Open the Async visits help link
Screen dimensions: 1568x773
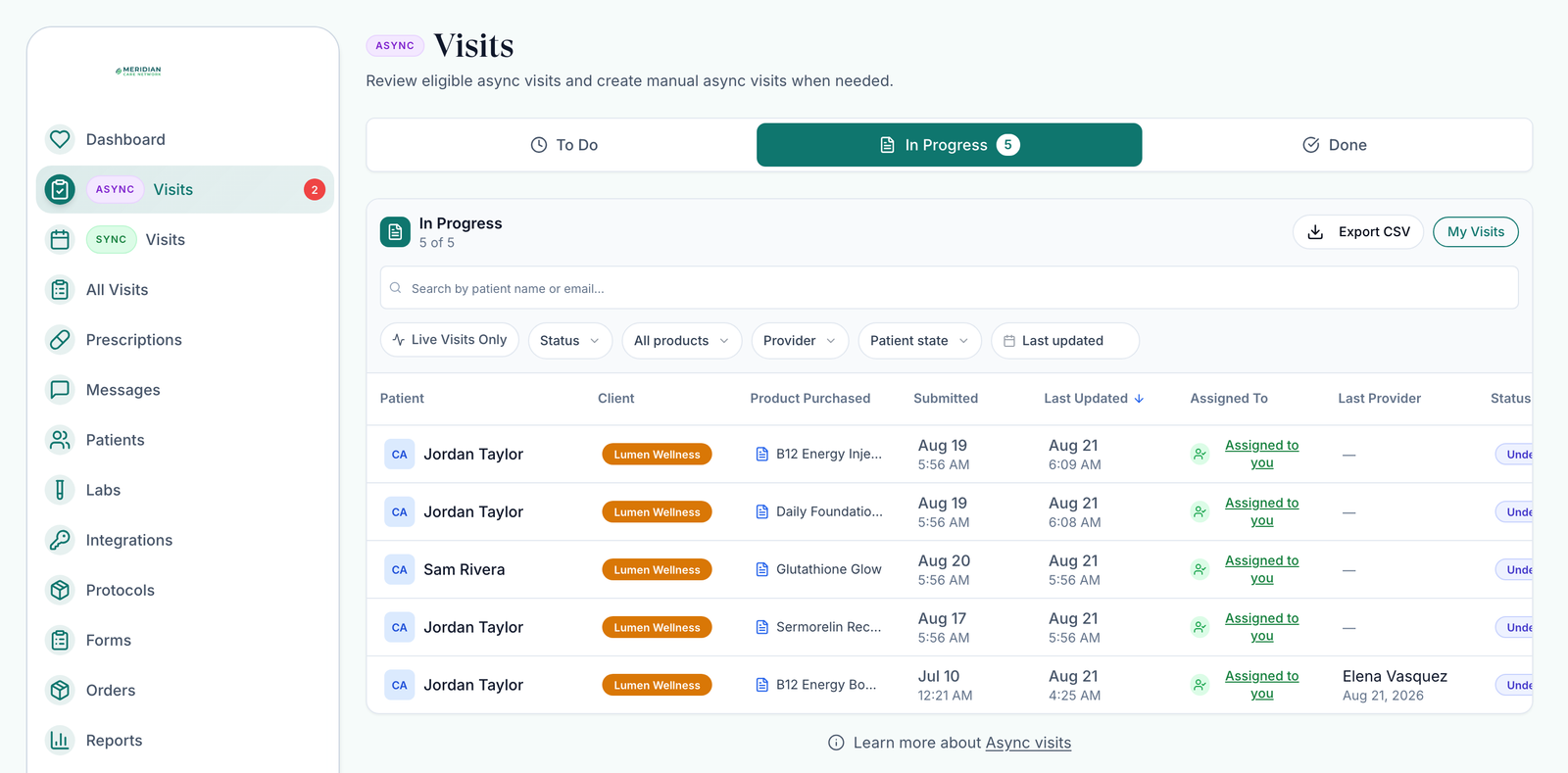pyautogui.click(x=1028, y=743)
